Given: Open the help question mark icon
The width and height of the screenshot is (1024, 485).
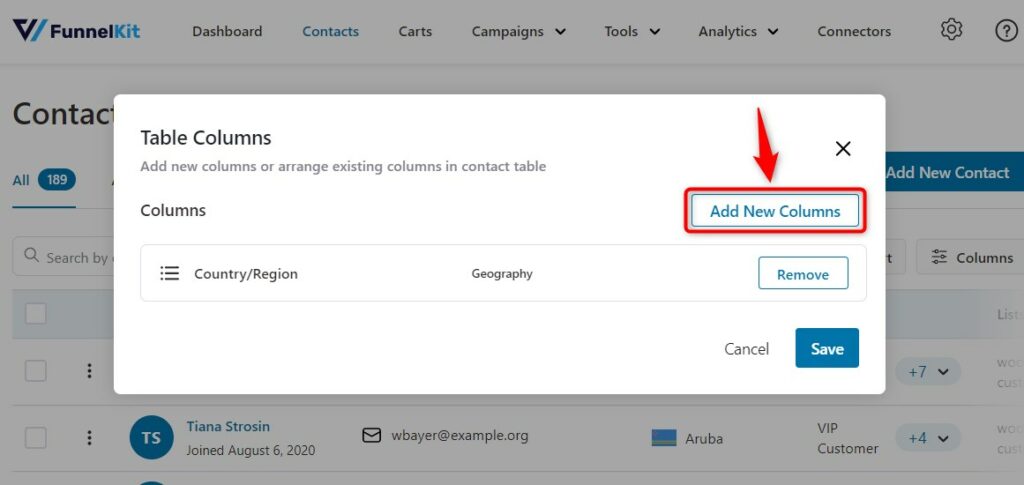Looking at the screenshot, I should click(x=1006, y=31).
